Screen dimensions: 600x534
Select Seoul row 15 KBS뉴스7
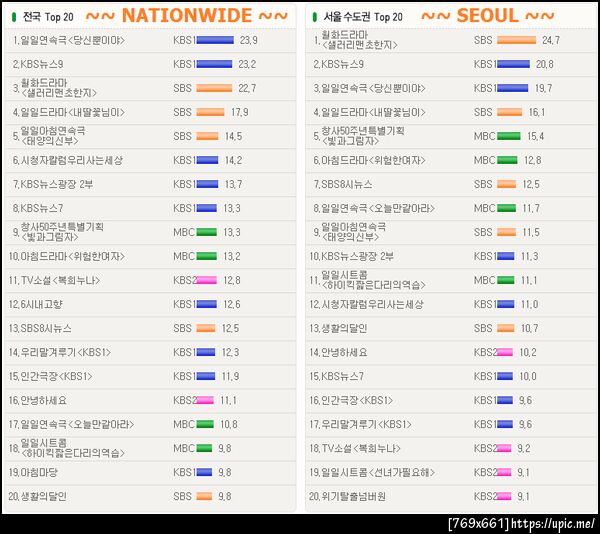click(451, 376)
